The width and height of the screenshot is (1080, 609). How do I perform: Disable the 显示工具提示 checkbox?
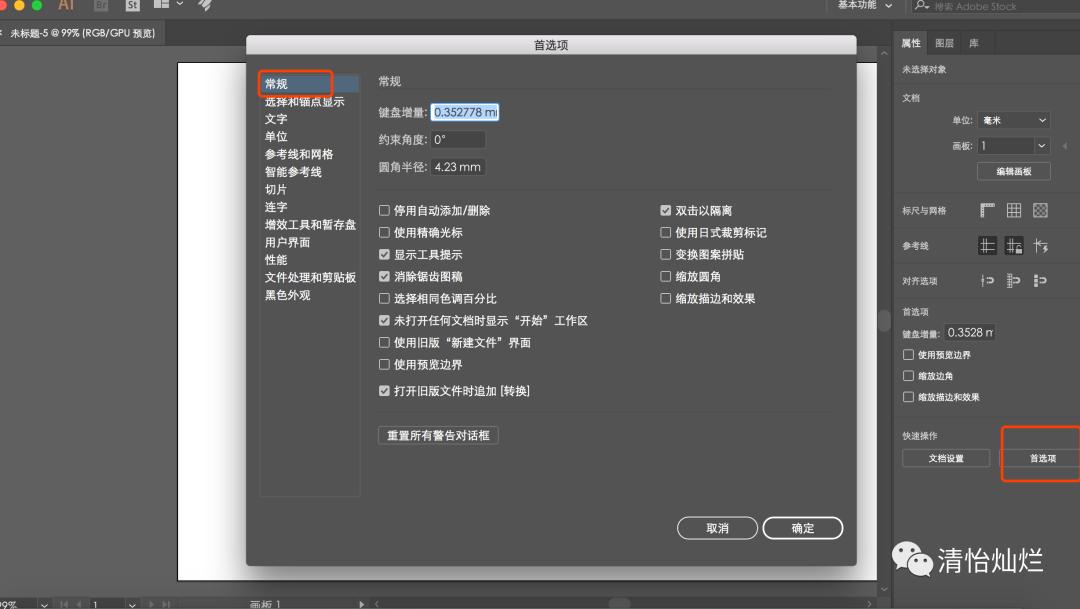point(384,254)
